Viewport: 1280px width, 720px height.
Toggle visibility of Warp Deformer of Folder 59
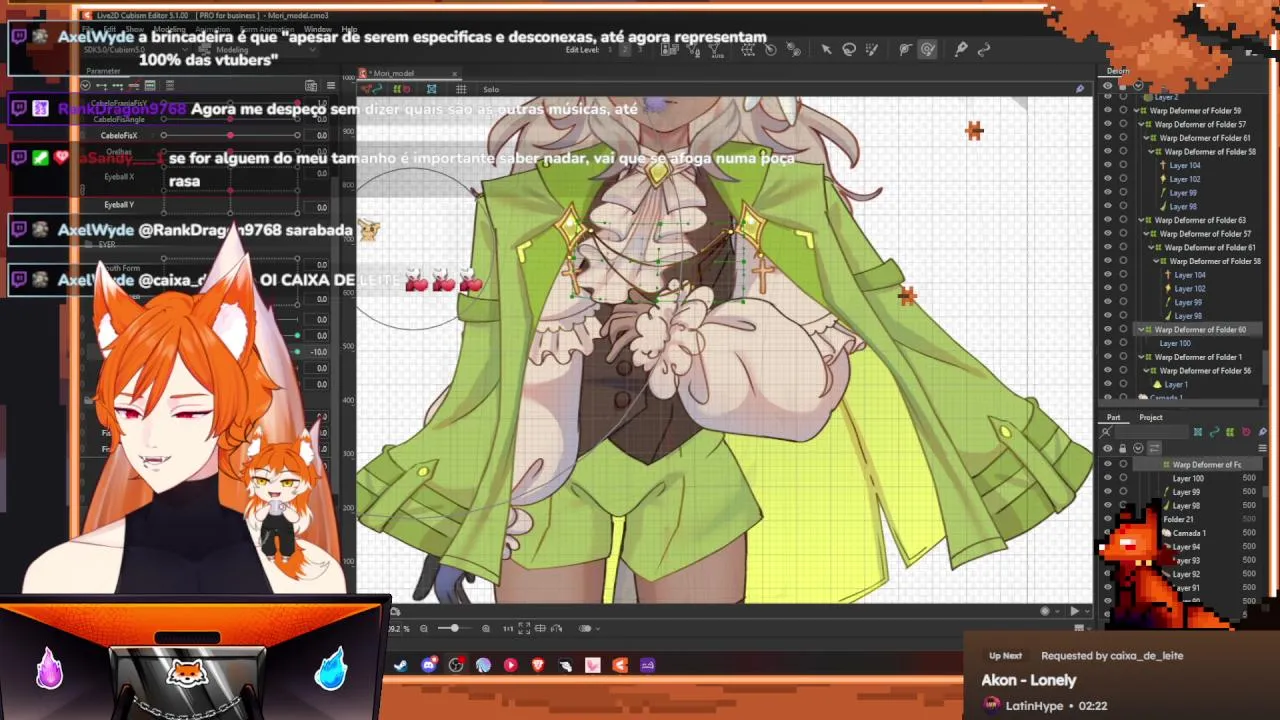(1107, 111)
